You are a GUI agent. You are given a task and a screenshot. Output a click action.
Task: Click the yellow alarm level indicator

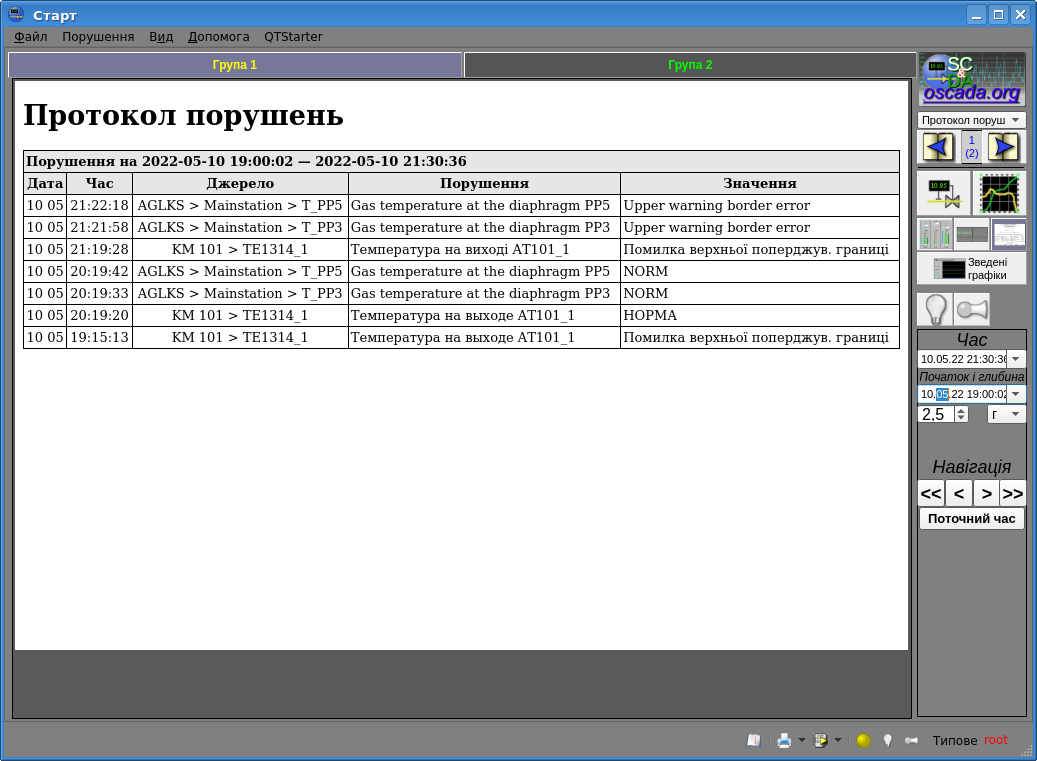point(863,740)
